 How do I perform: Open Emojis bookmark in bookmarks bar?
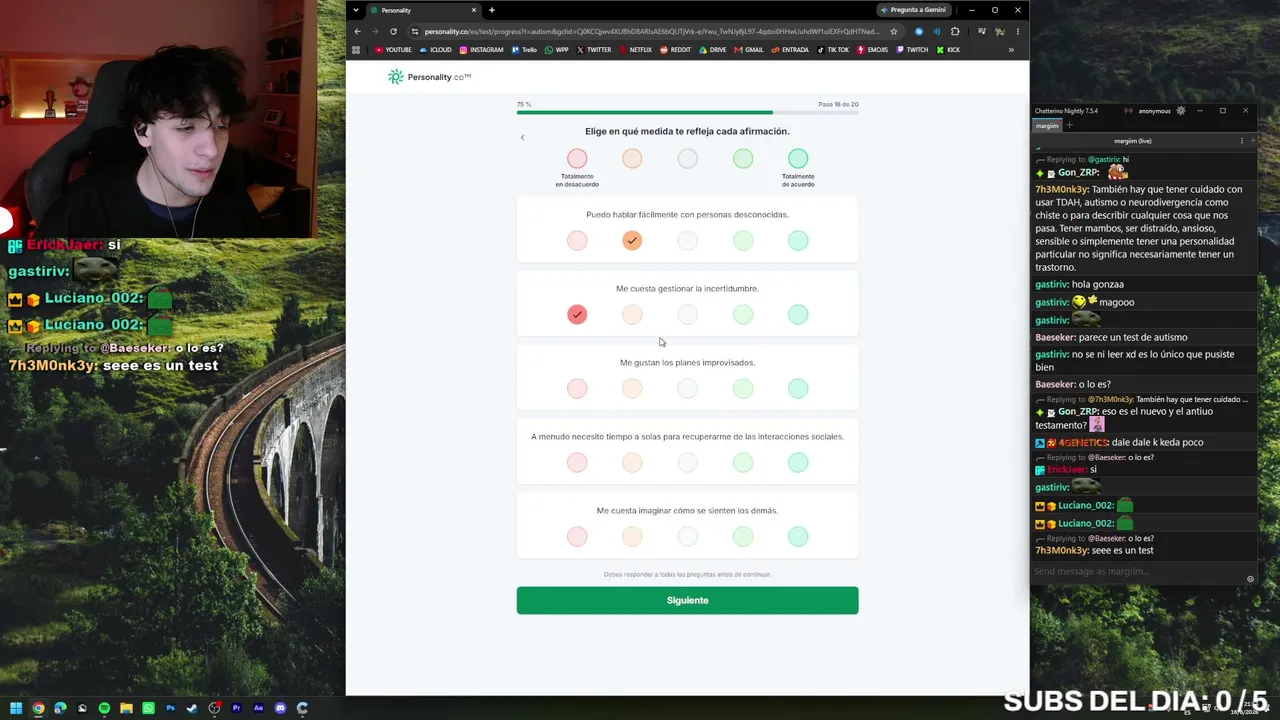(873, 50)
